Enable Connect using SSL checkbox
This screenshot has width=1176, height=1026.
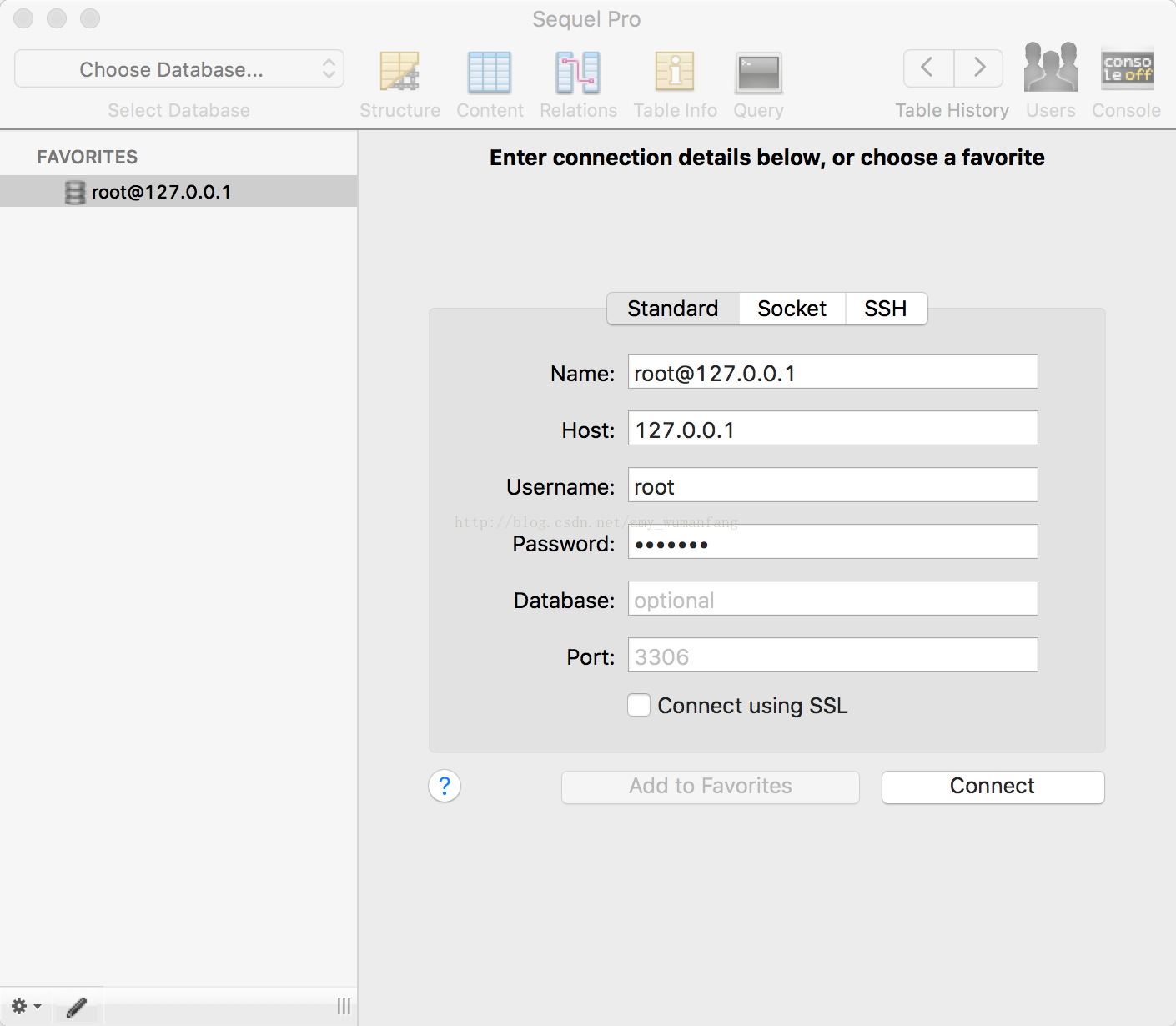tap(639, 705)
